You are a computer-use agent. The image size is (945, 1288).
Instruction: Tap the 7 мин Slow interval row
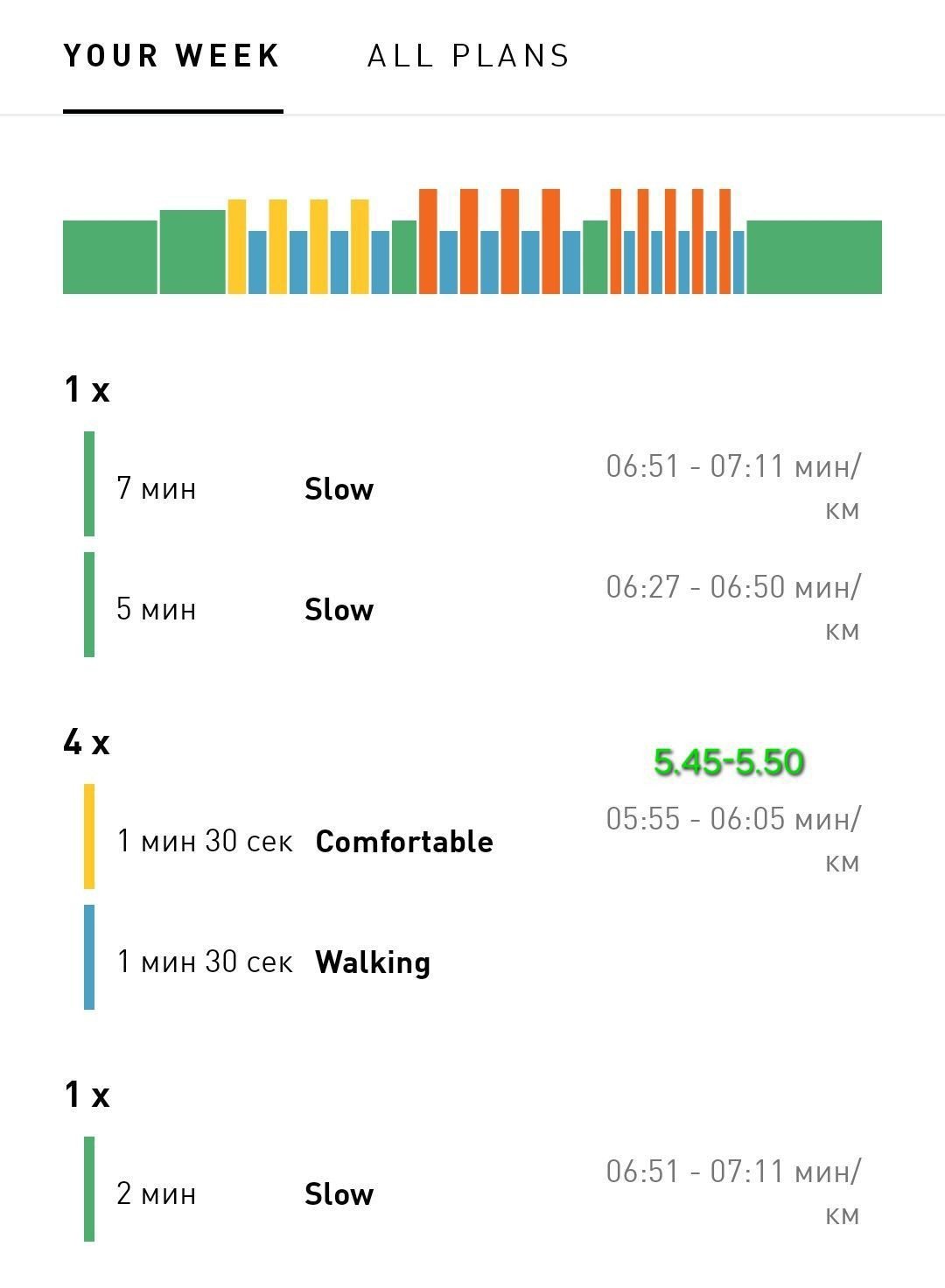point(472,484)
